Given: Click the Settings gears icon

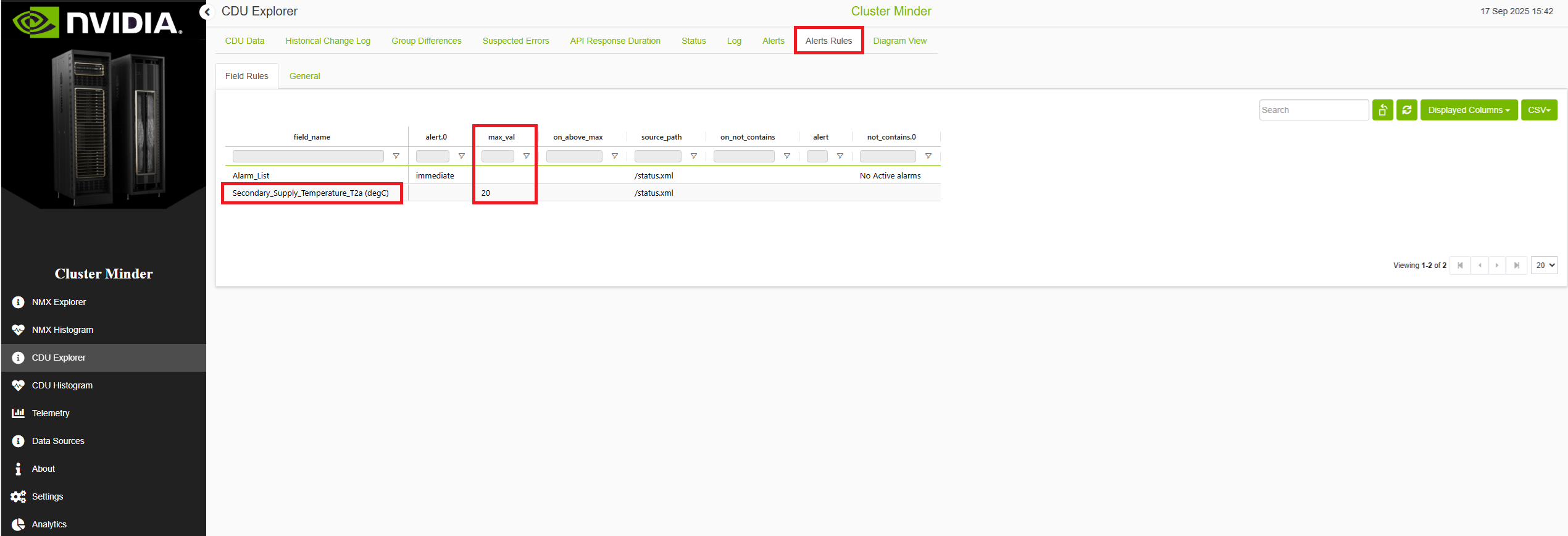Looking at the screenshot, I should click(x=18, y=496).
